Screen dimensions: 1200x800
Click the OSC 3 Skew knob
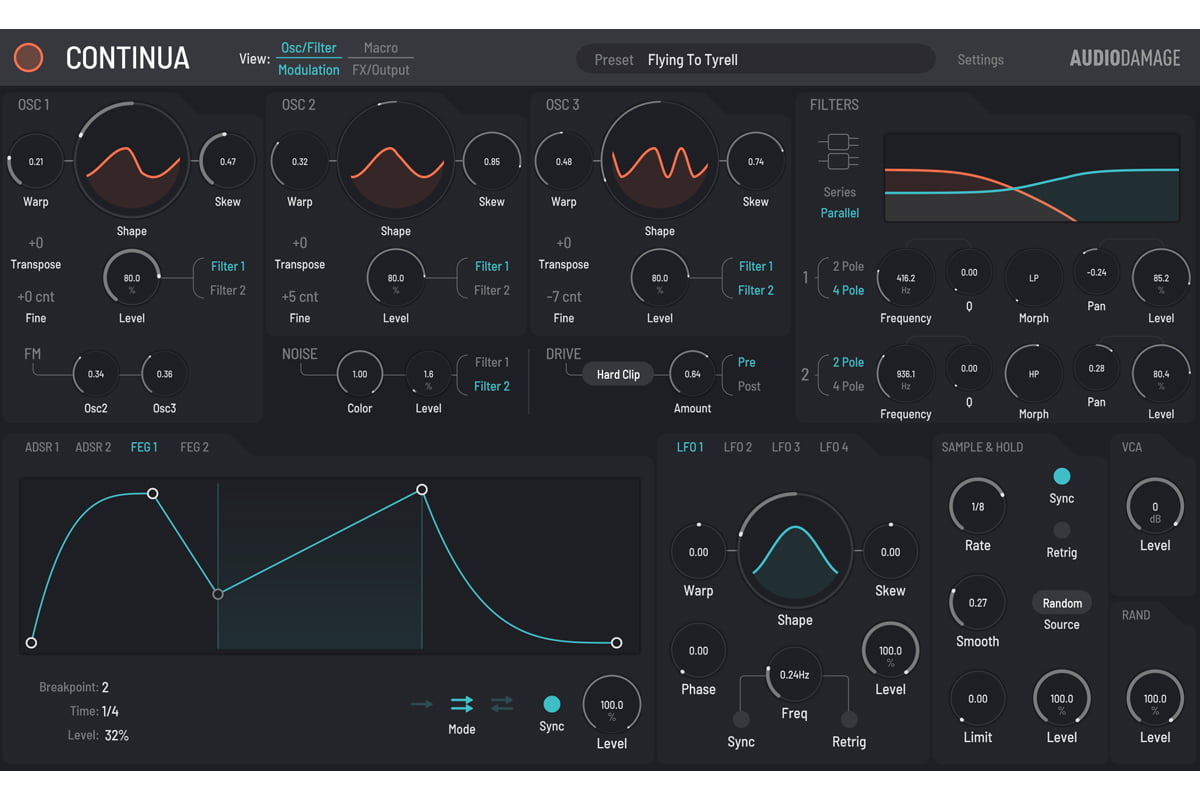[x=756, y=161]
